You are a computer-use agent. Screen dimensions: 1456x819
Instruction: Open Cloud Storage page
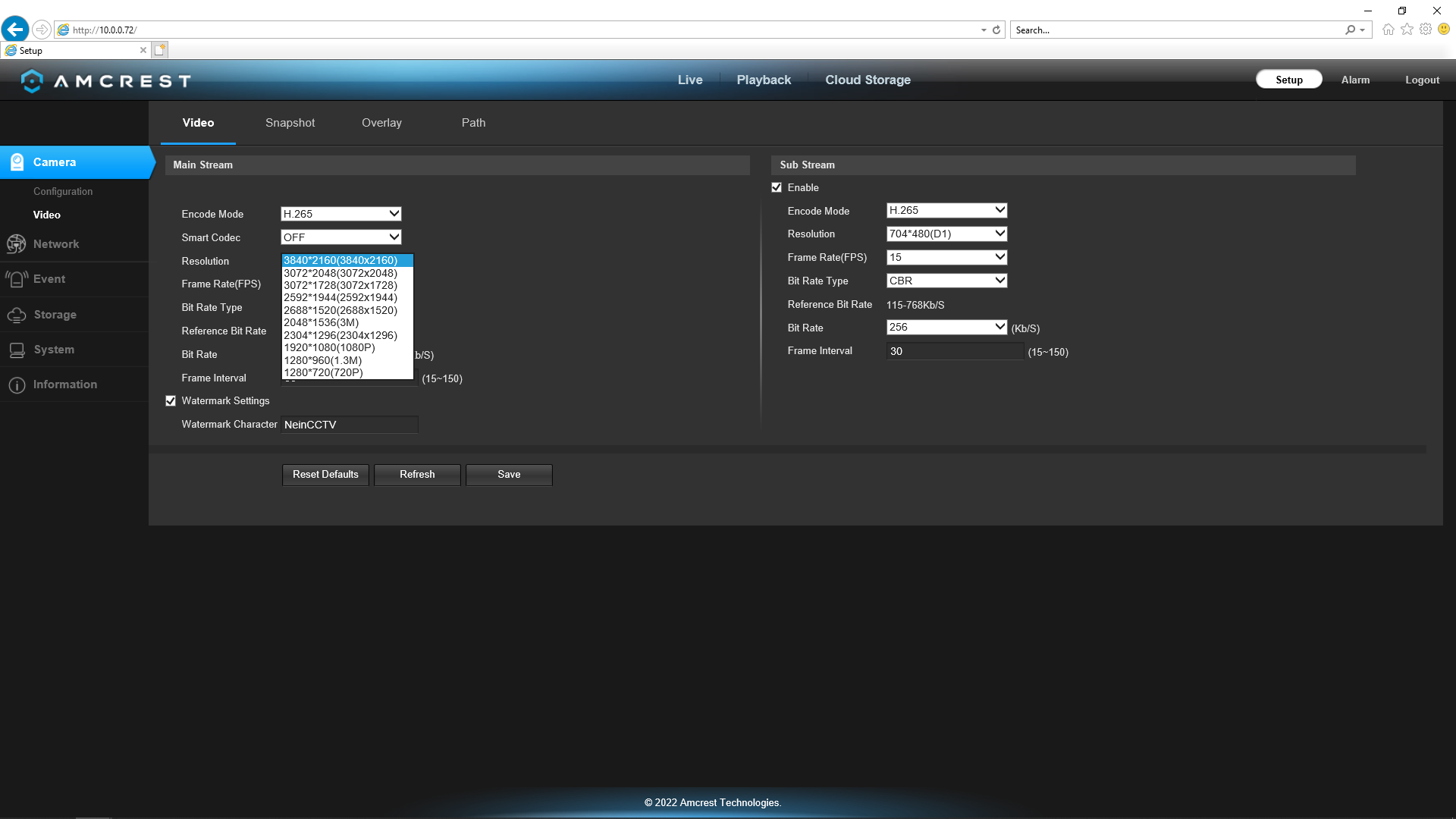[868, 80]
